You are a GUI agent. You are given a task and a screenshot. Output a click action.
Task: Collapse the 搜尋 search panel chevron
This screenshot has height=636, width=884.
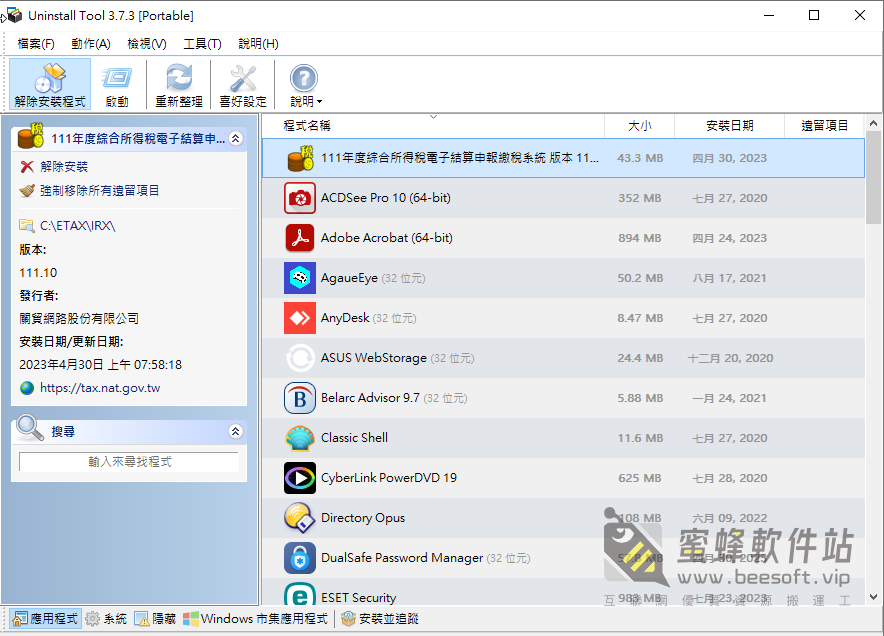tap(236, 431)
